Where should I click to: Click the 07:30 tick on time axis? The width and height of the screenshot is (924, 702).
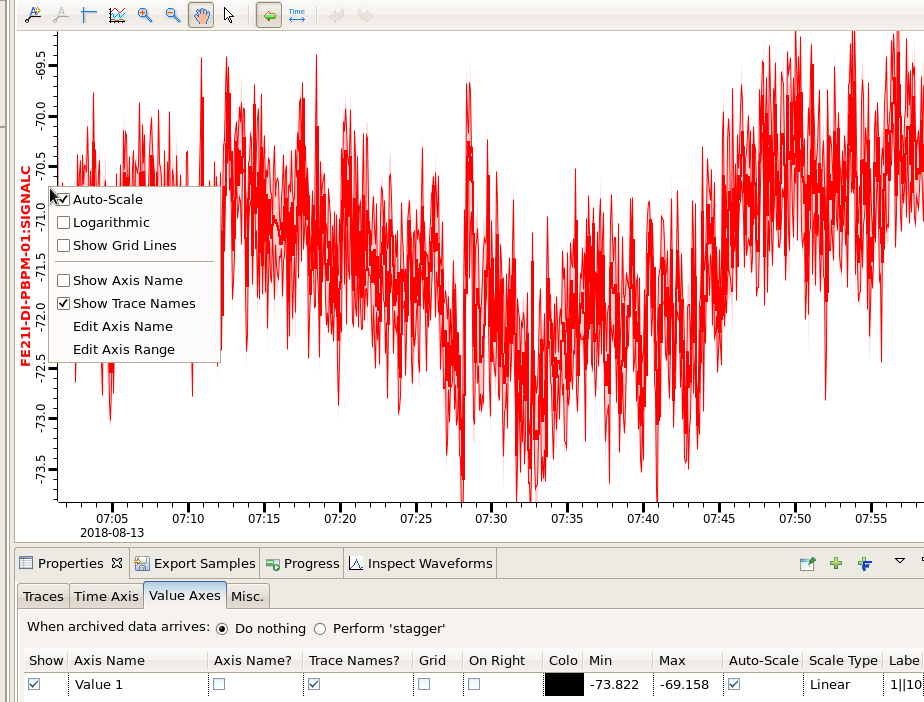[491, 519]
